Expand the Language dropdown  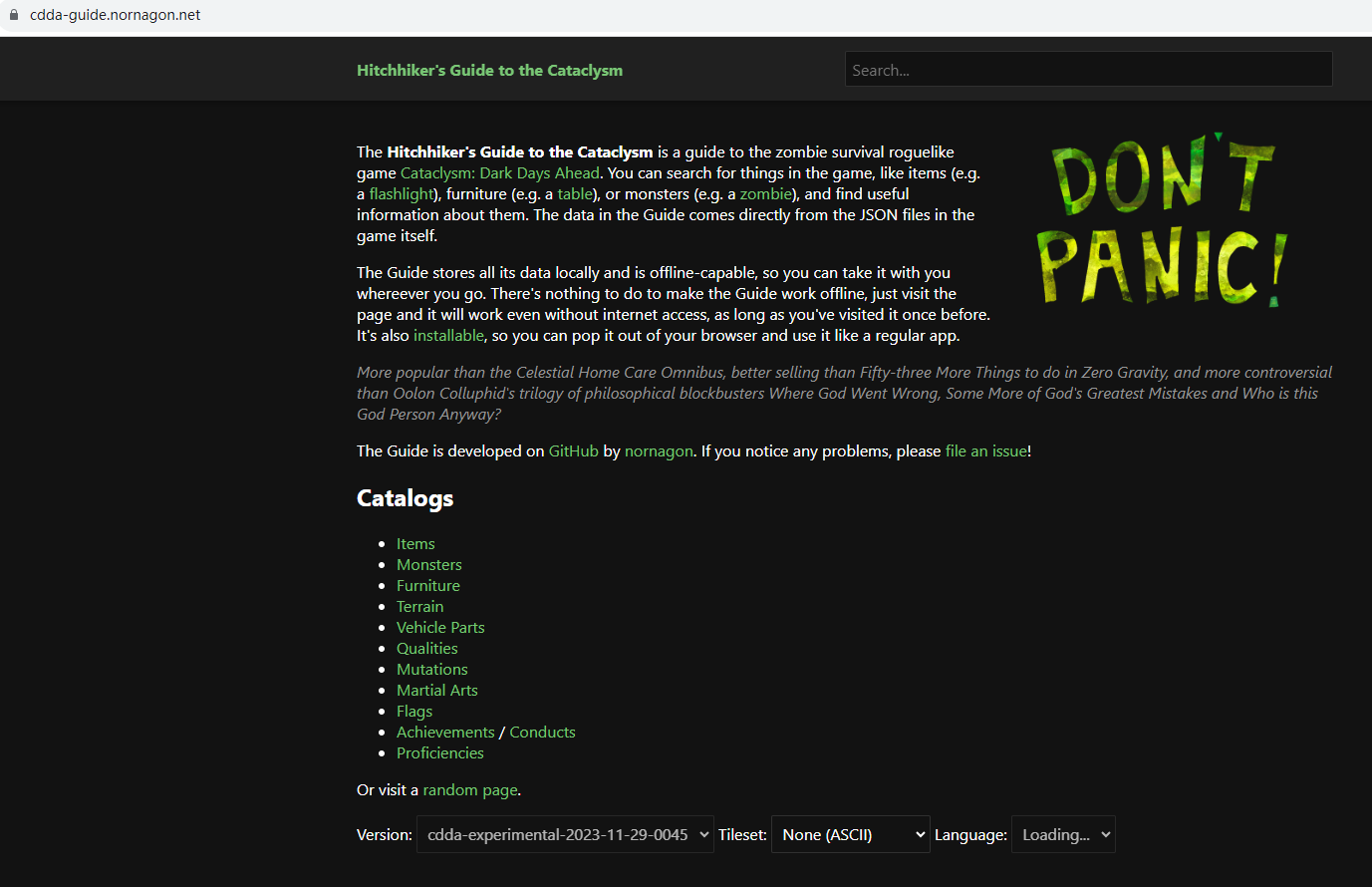pos(1063,835)
